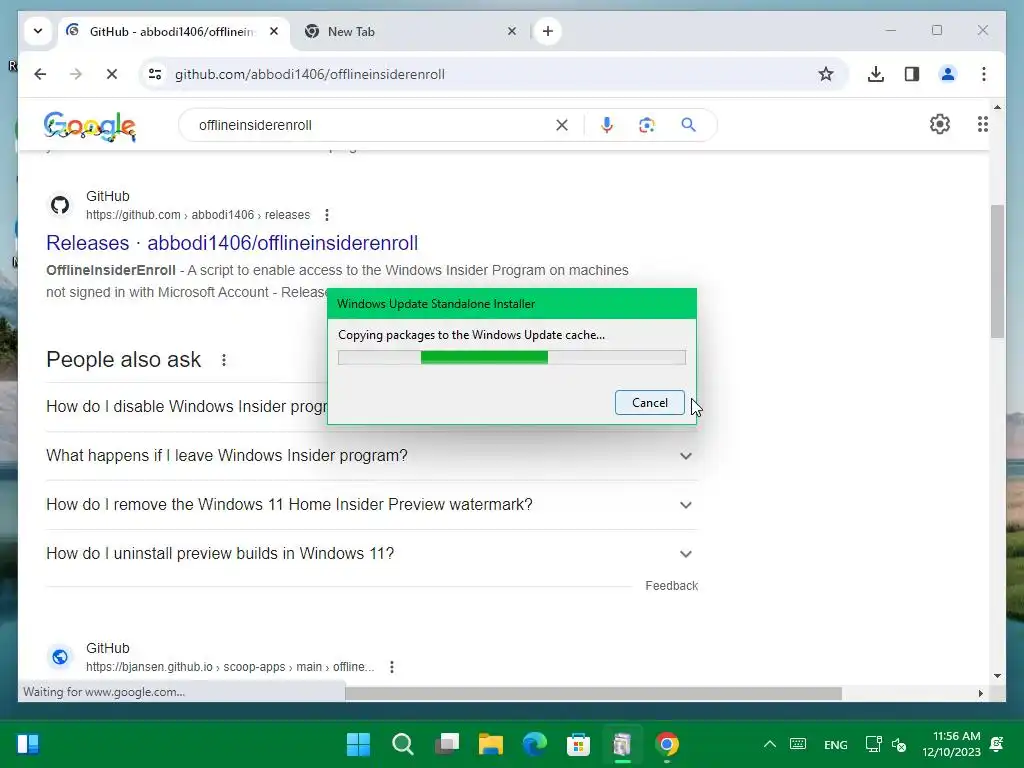
Task: Go back to the previous page
Action: (40, 74)
